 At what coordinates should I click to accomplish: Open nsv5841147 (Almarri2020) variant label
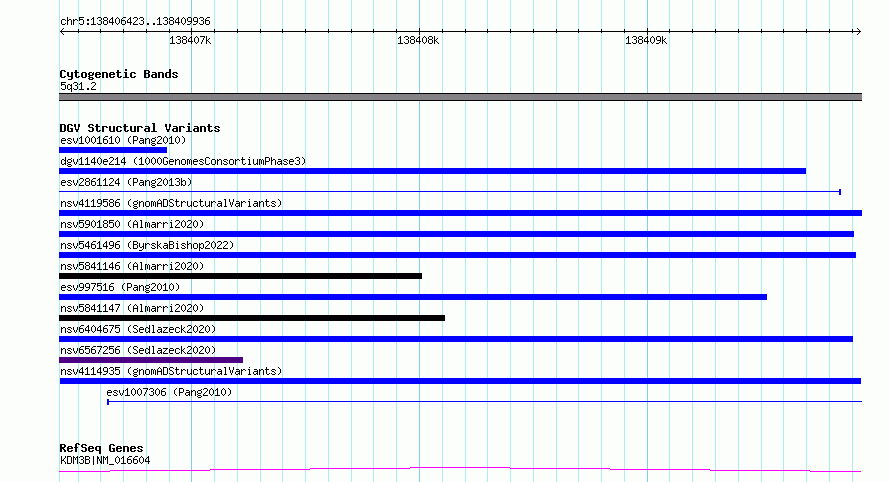pos(132,308)
